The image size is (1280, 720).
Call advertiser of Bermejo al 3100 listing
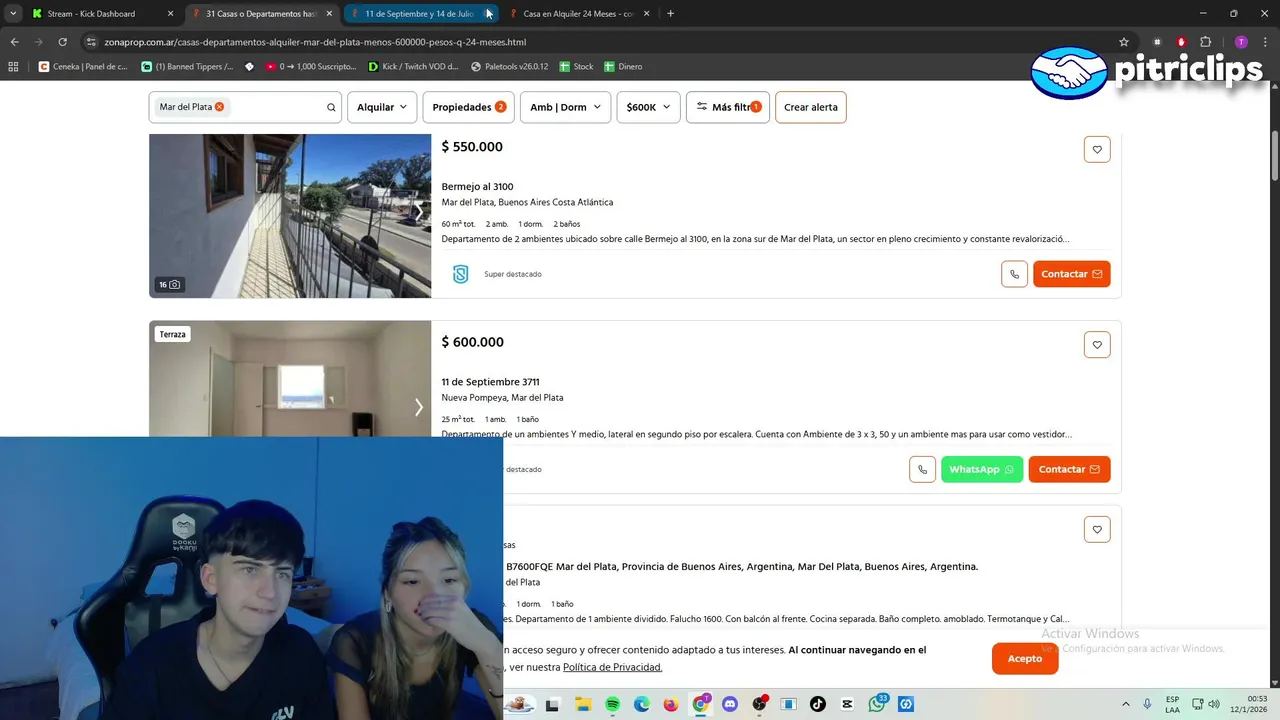pos(1014,274)
